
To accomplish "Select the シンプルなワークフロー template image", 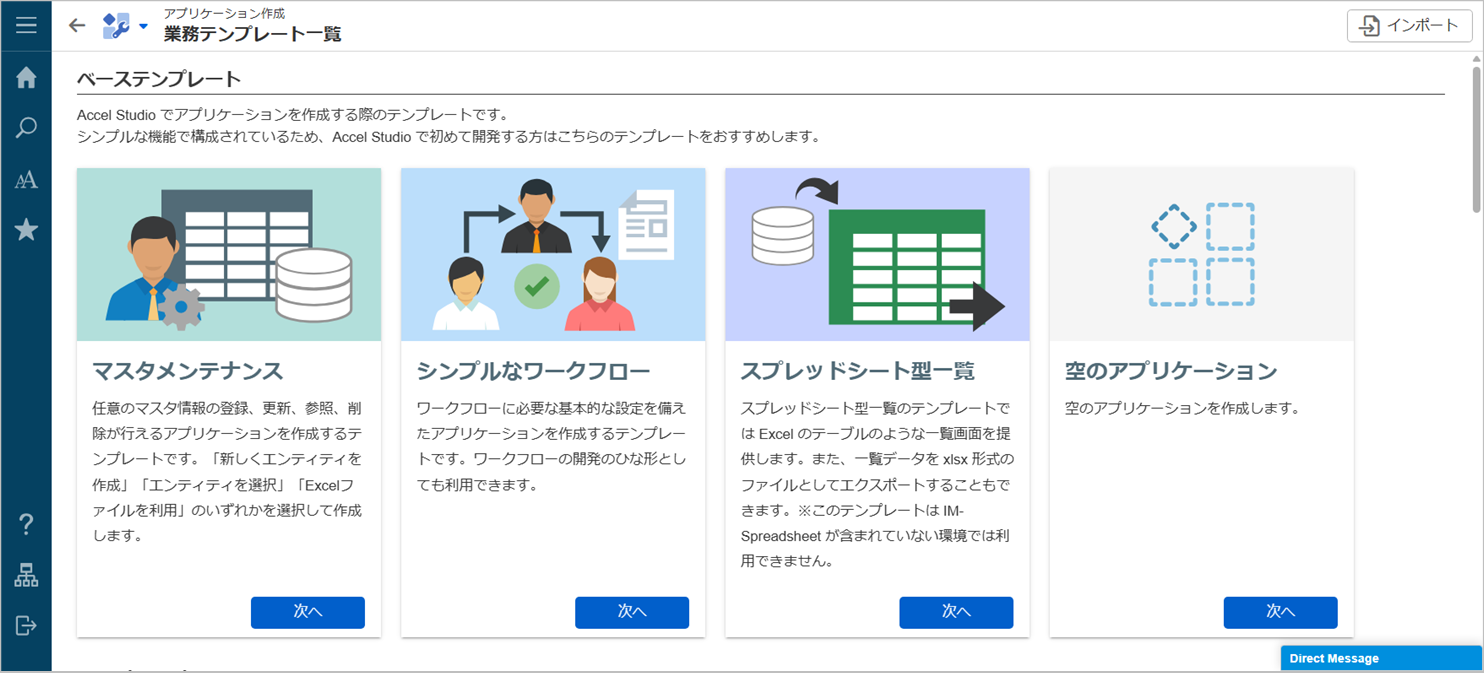I will [x=553, y=254].
